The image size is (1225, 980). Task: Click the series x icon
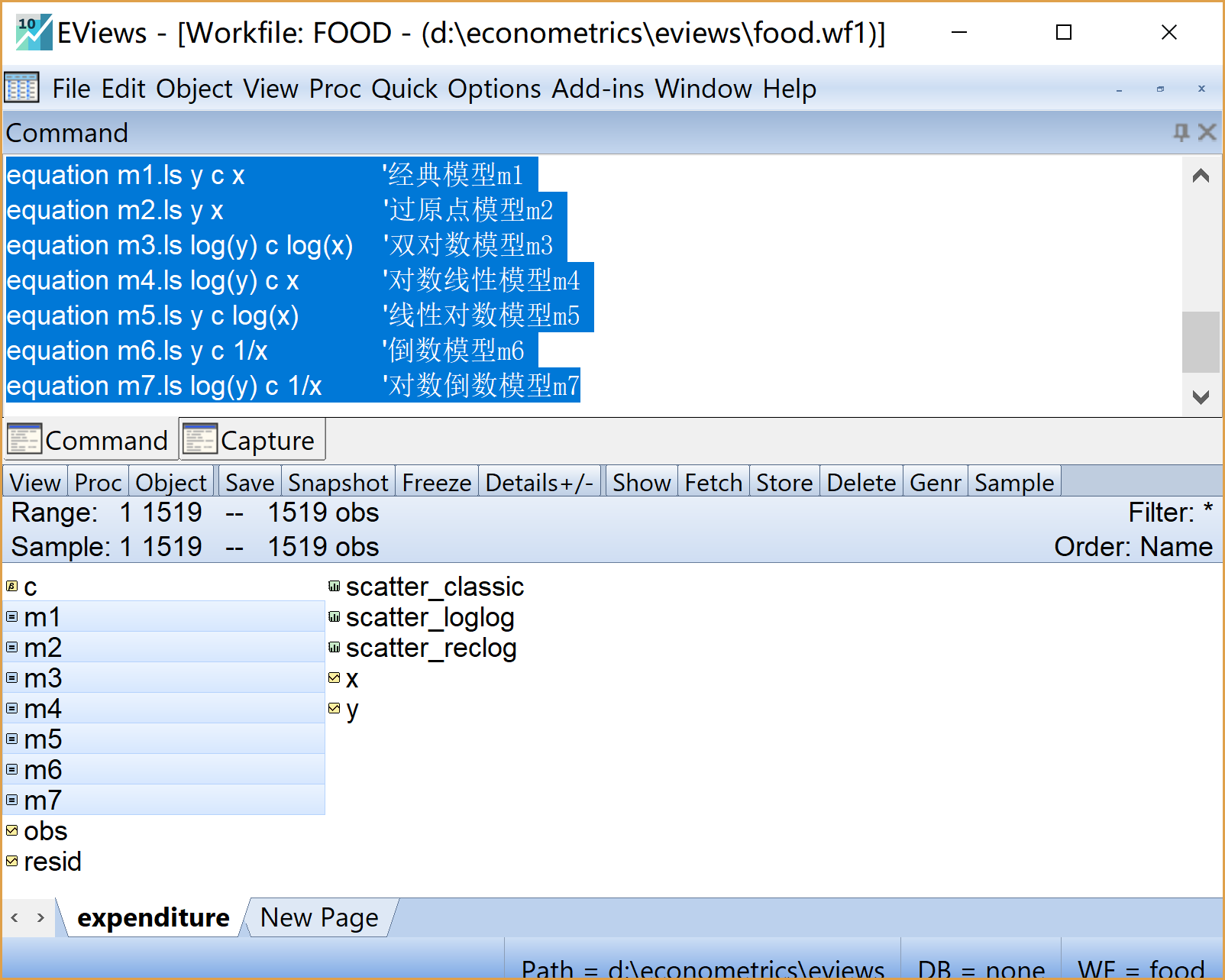coord(334,678)
